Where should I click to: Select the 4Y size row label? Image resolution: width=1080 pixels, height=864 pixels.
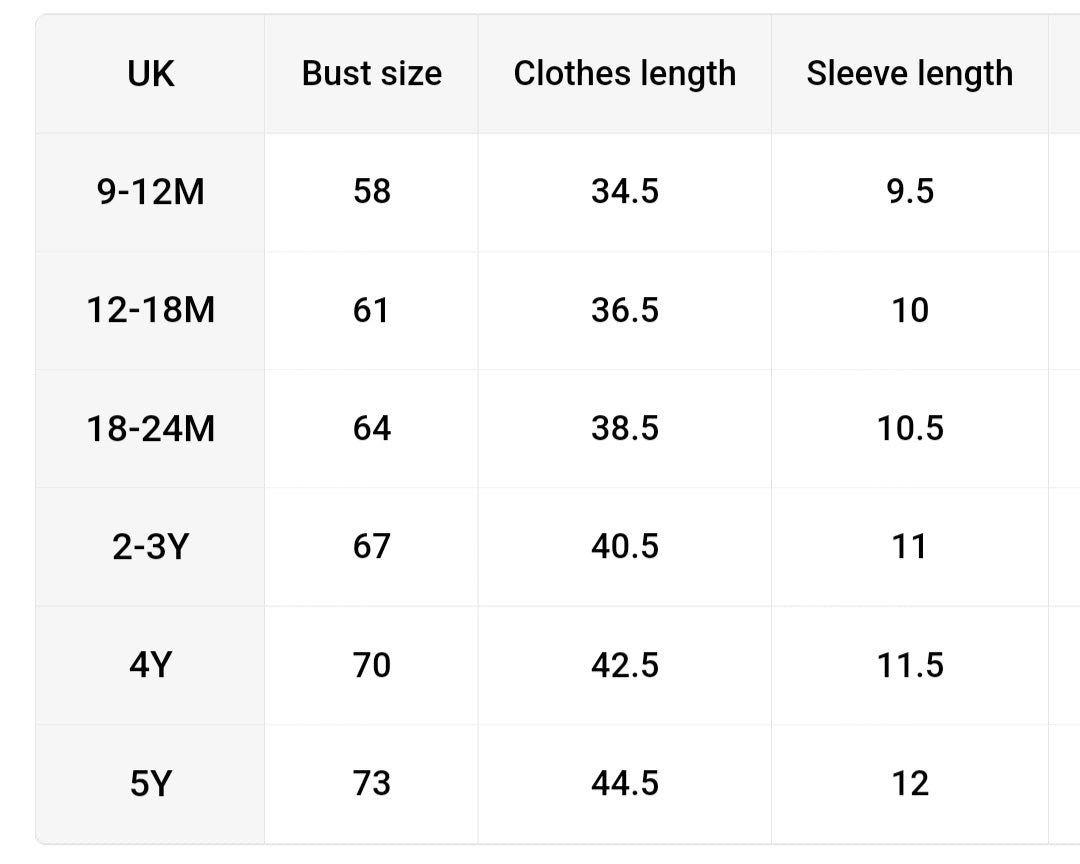[x=151, y=665]
